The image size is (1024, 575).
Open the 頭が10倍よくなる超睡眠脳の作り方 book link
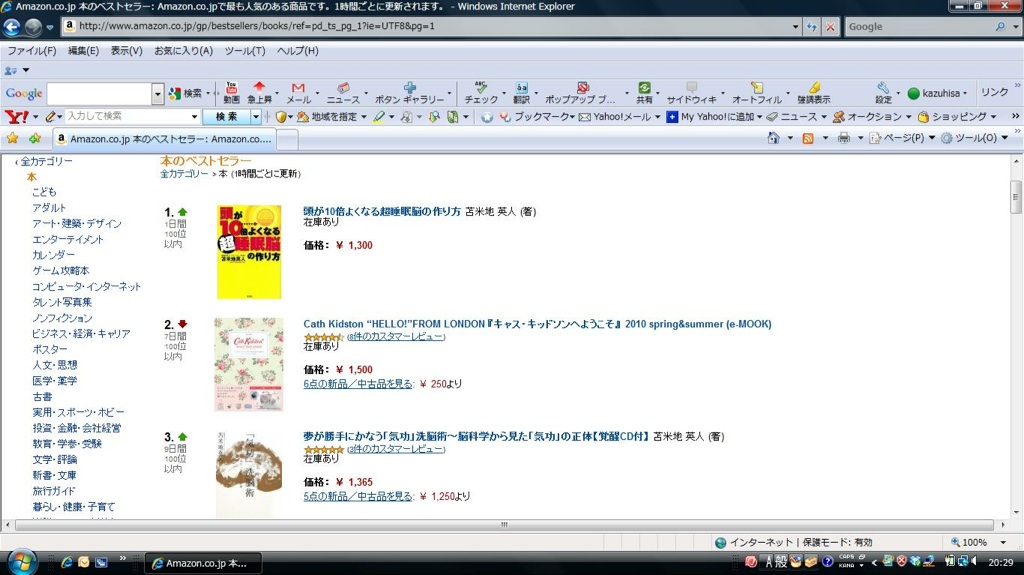tap(382, 211)
